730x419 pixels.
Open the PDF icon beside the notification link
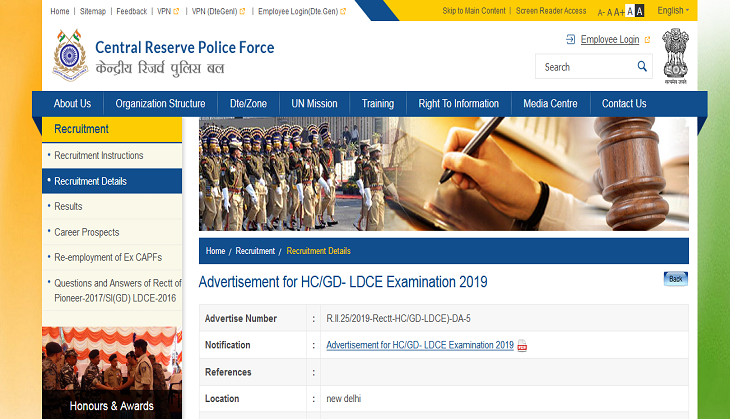click(522, 345)
